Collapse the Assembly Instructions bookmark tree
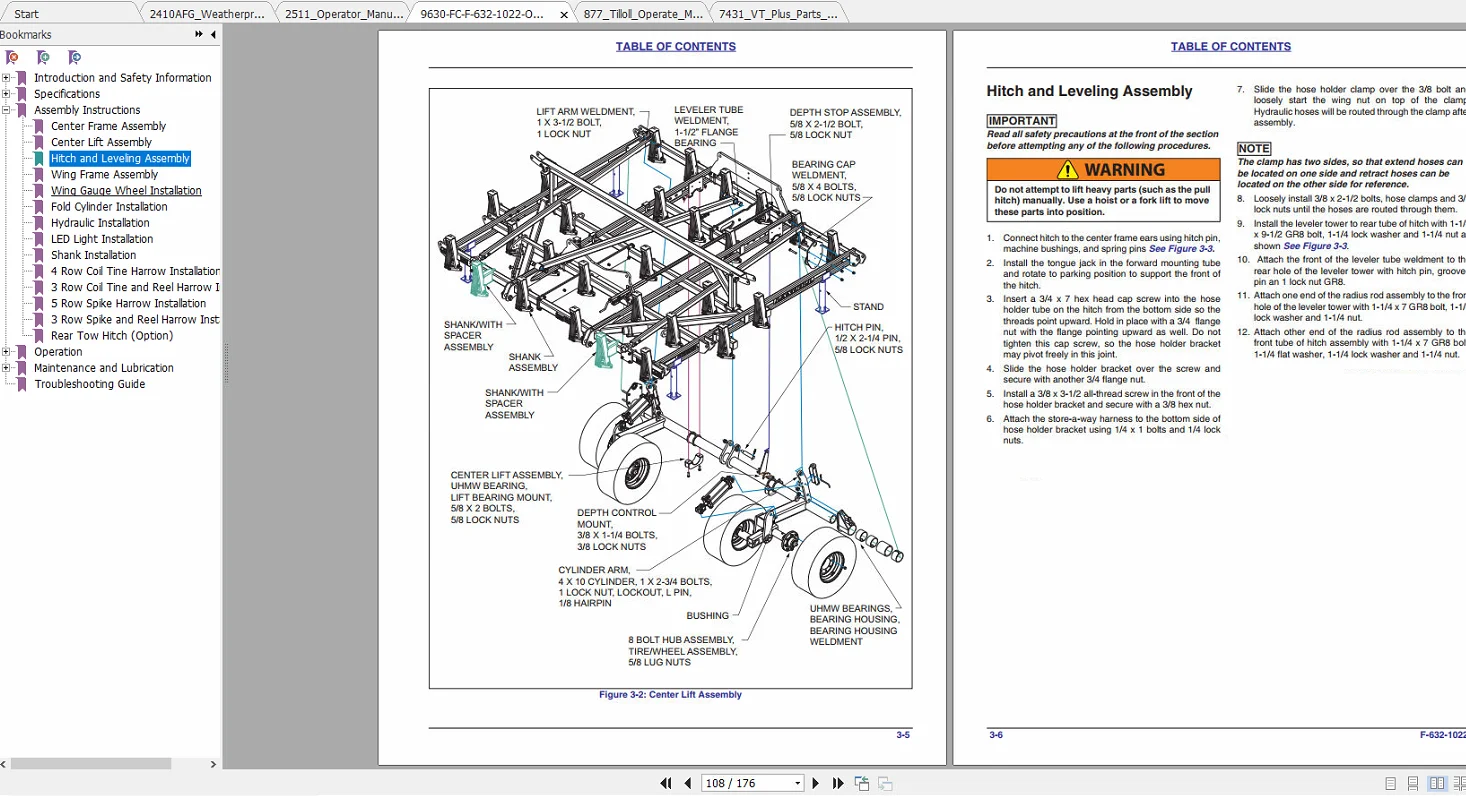1466x796 pixels. pyautogui.click(x=7, y=110)
